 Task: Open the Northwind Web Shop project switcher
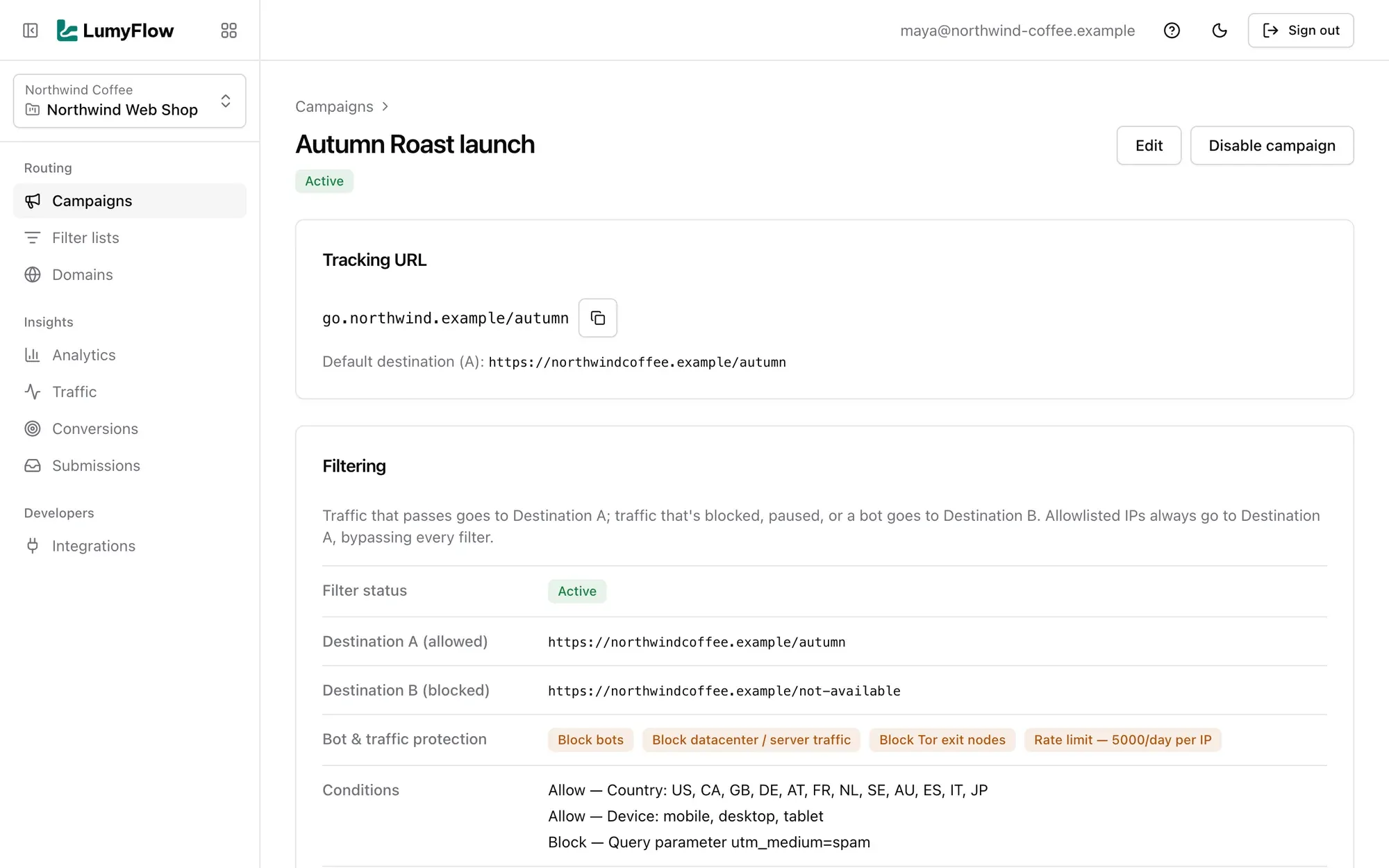(x=130, y=101)
